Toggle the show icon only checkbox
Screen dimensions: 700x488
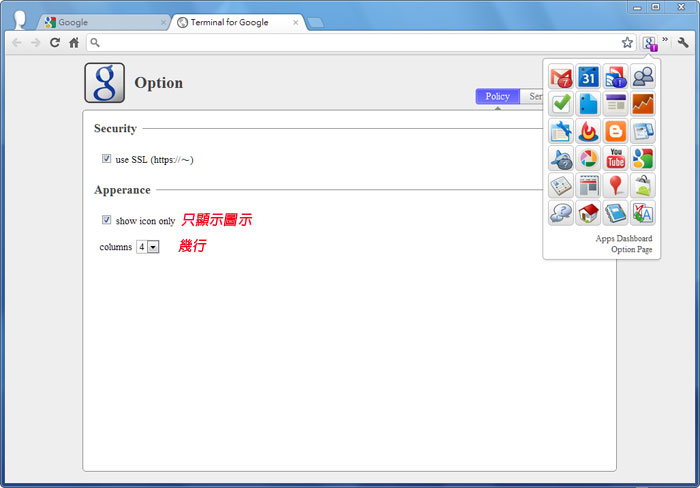106,220
